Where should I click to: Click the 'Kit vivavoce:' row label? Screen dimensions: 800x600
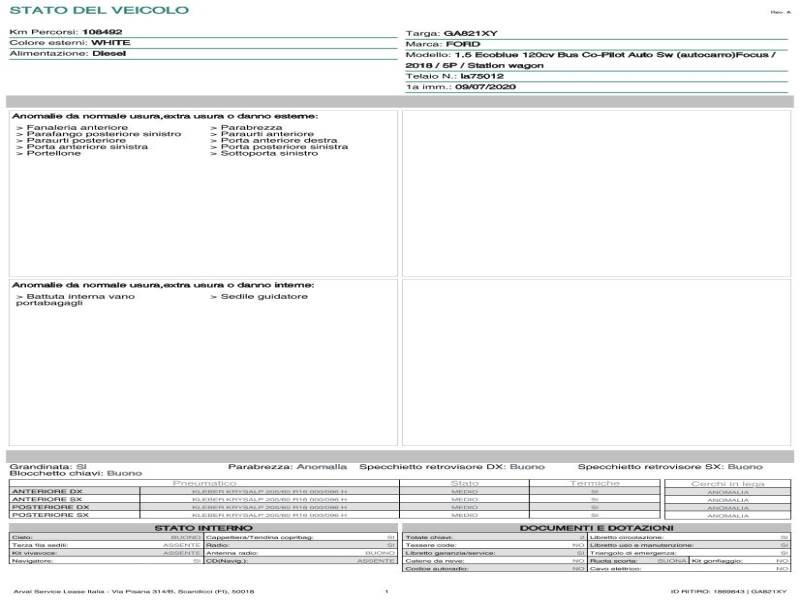coord(34,553)
